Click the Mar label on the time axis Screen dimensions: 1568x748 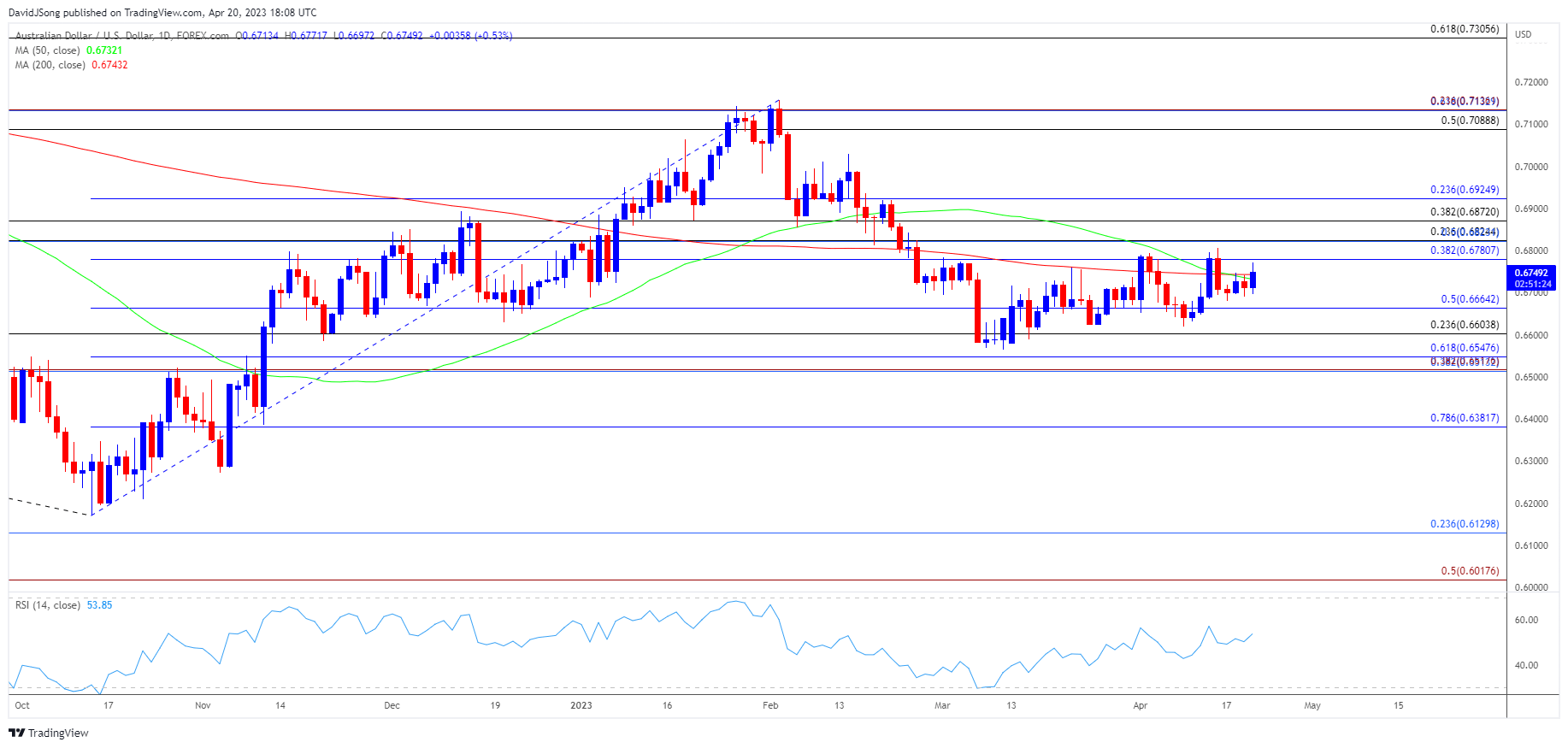click(x=942, y=705)
